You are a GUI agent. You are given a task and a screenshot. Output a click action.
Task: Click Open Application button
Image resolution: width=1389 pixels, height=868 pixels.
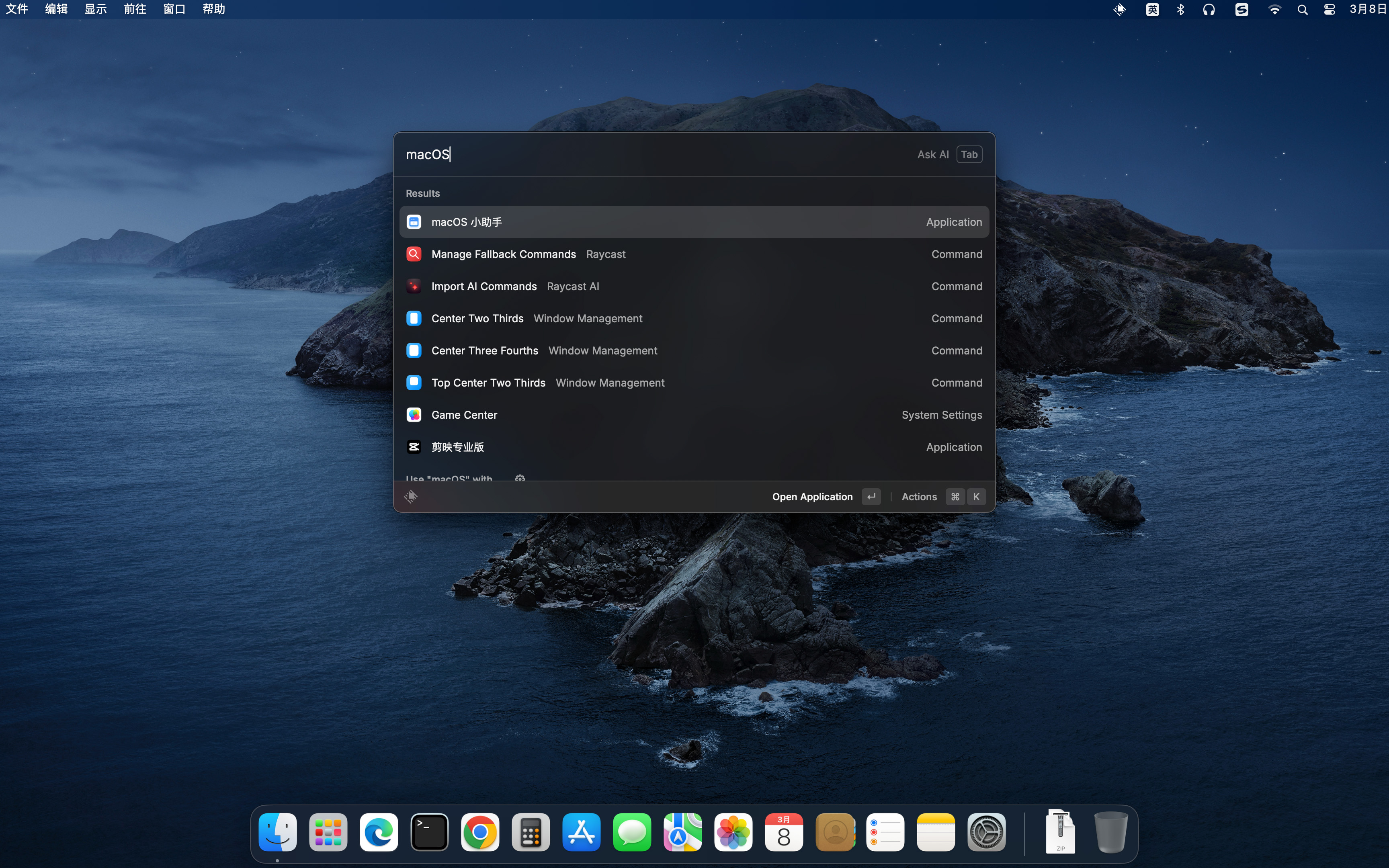[x=826, y=497]
